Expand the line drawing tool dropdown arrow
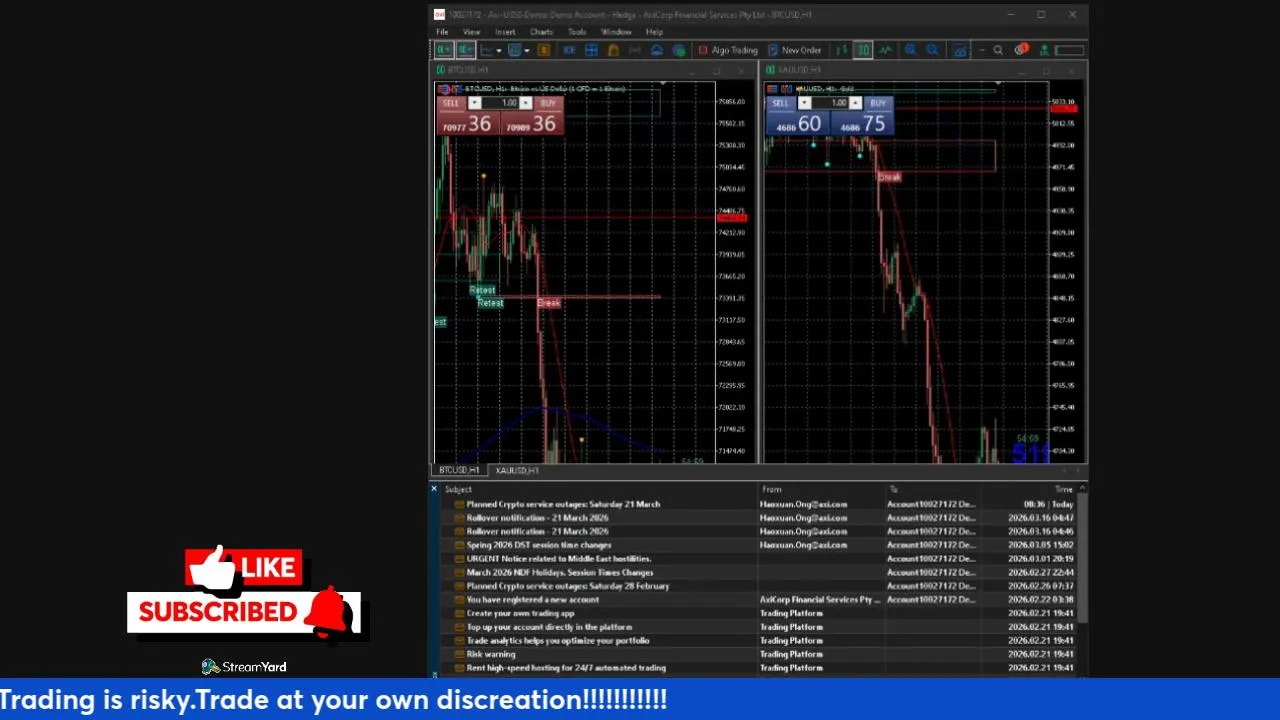1280x720 pixels. click(499, 50)
